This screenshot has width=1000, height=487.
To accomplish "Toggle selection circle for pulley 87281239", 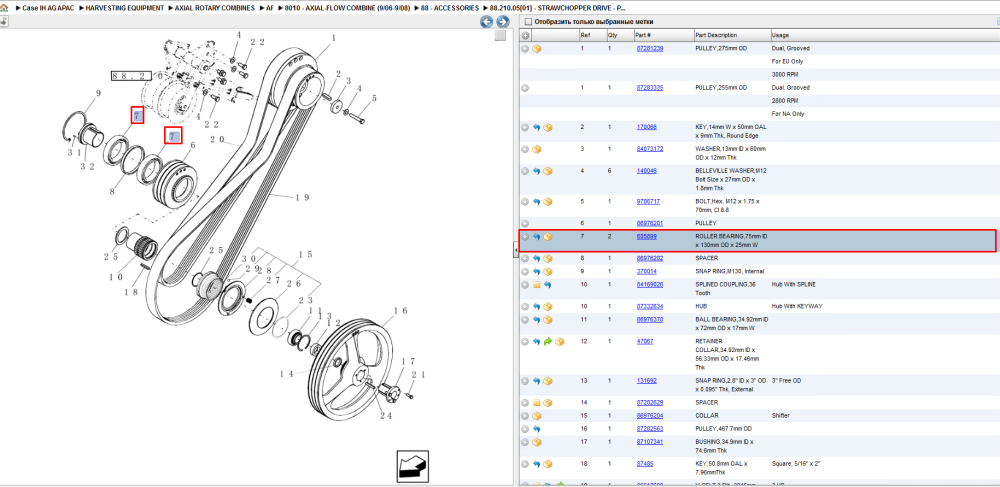I will point(526,48).
